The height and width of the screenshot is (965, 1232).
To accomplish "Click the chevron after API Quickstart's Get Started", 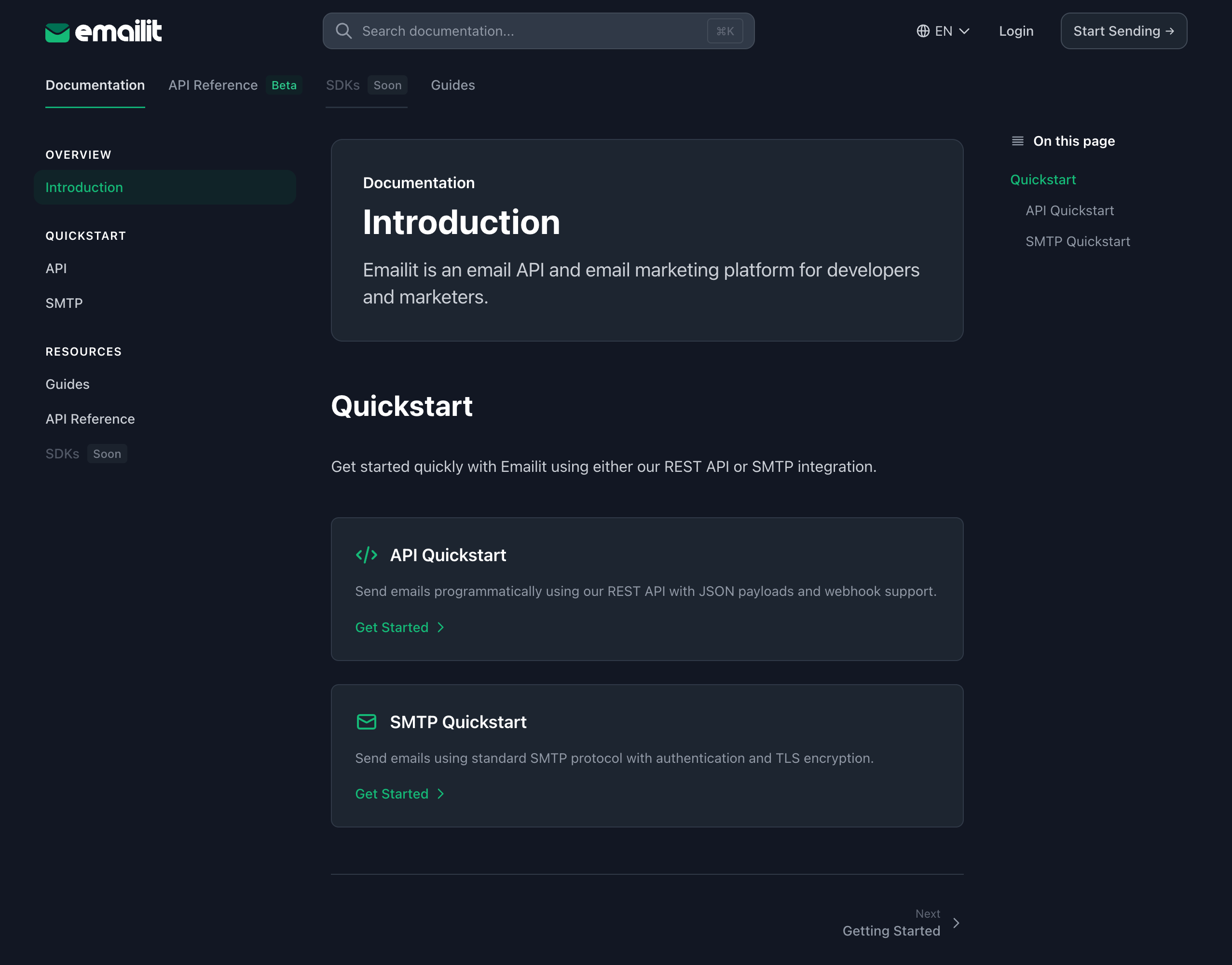I will (440, 627).
